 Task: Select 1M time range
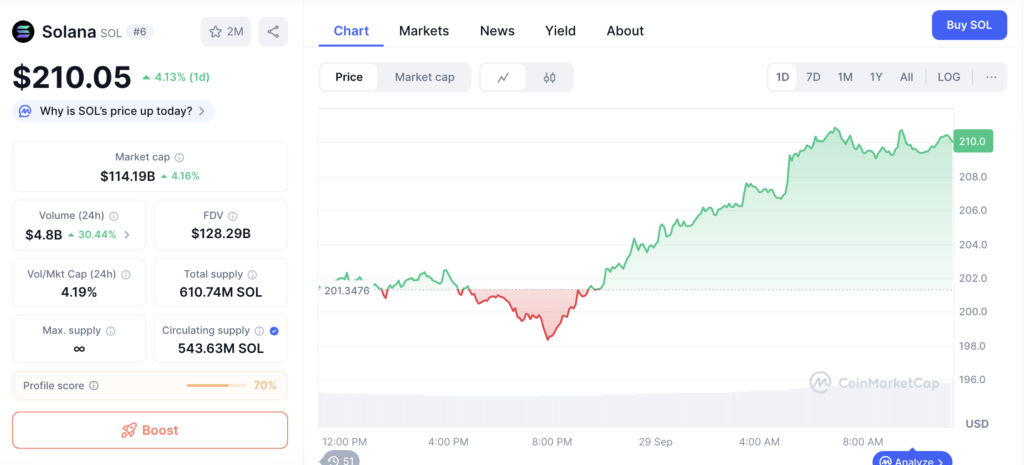[845, 77]
